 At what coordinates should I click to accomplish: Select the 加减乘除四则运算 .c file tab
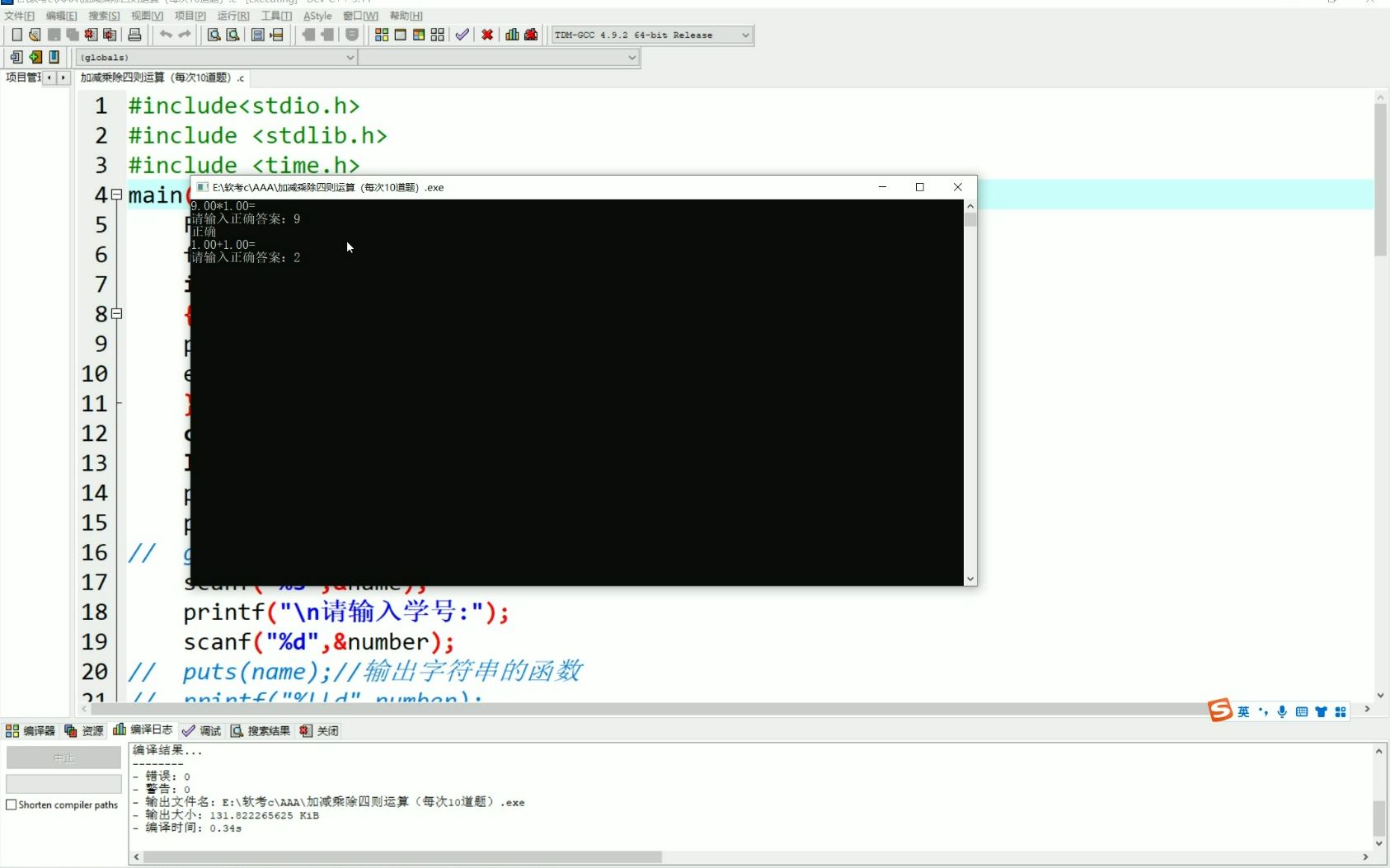coord(162,77)
